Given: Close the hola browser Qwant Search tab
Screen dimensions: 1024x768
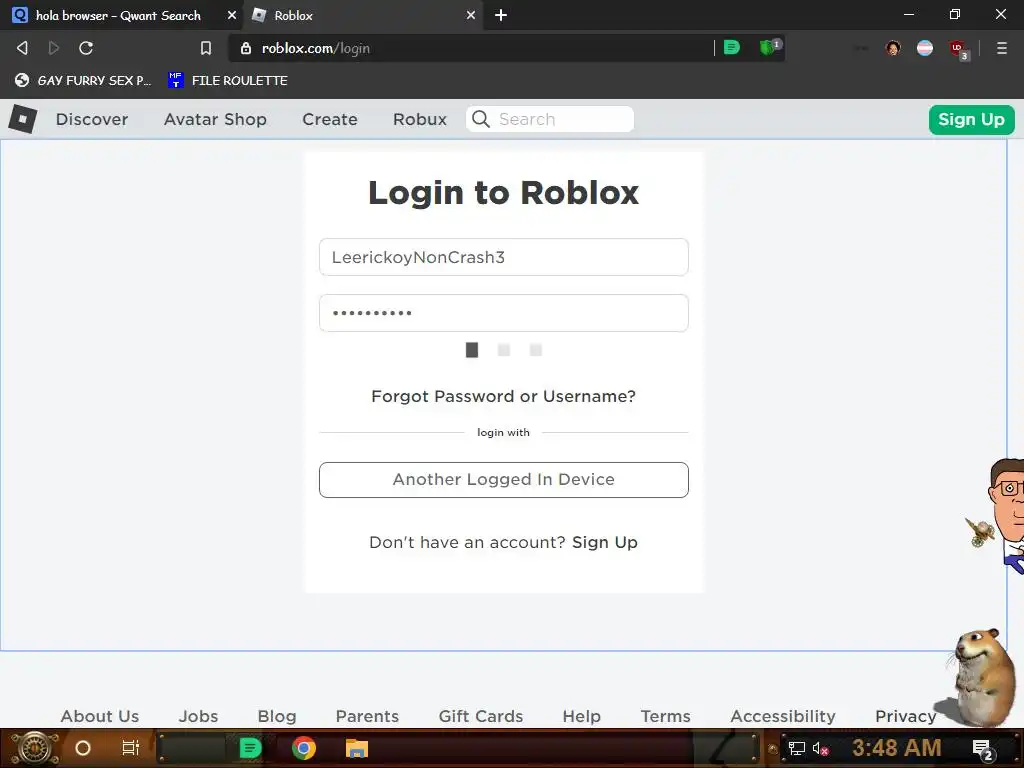Looking at the screenshot, I should pyautogui.click(x=231, y=15).
